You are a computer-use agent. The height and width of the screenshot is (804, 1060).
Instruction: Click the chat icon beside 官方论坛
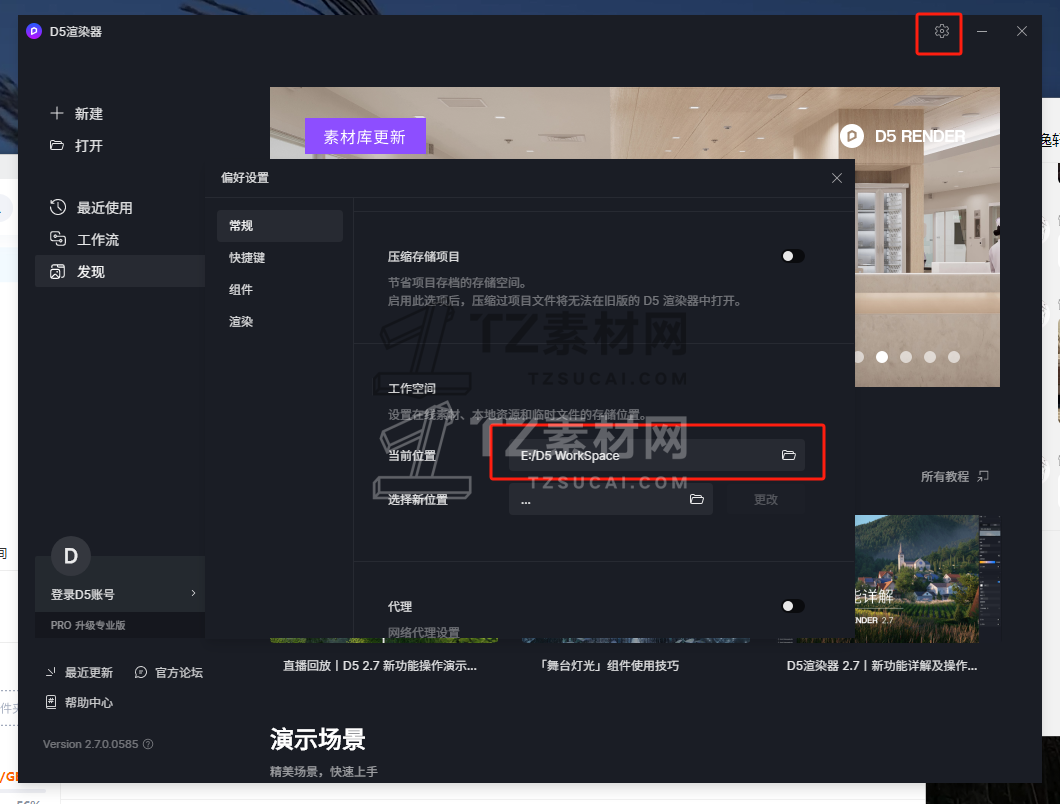(141, 672)
